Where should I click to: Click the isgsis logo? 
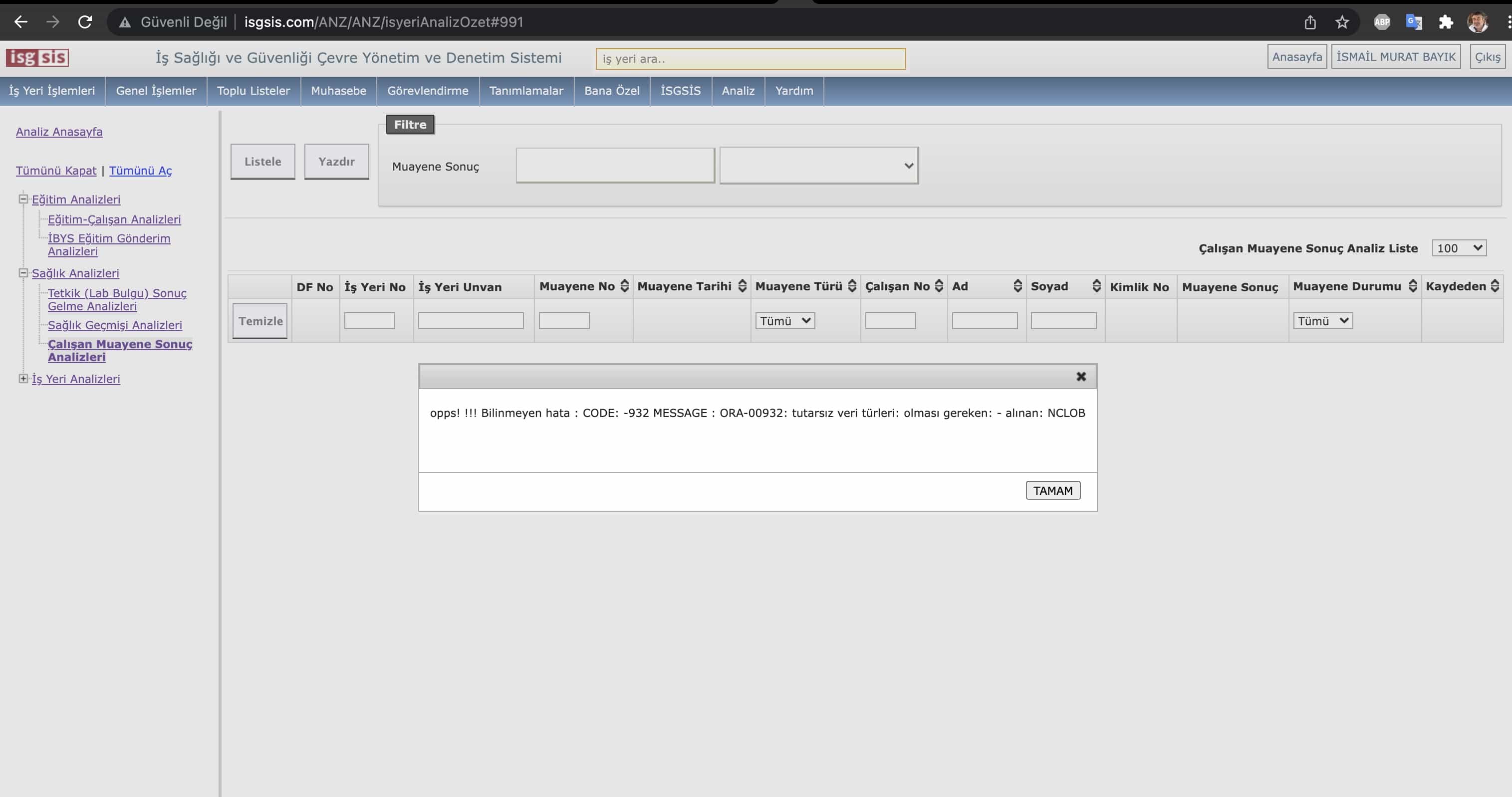(x=37, y=57)
